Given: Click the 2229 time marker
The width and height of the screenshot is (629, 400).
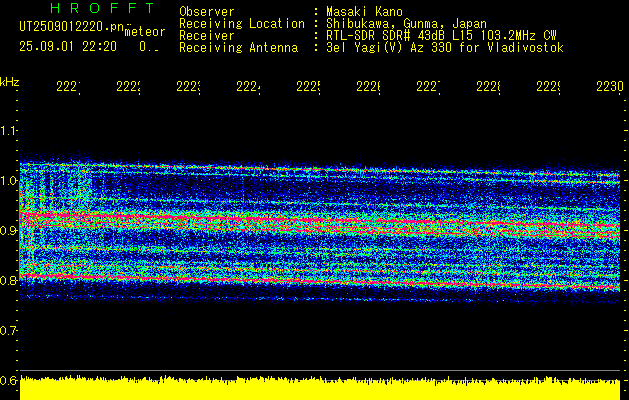Looking at the screenshot, I should click(549, 87).
